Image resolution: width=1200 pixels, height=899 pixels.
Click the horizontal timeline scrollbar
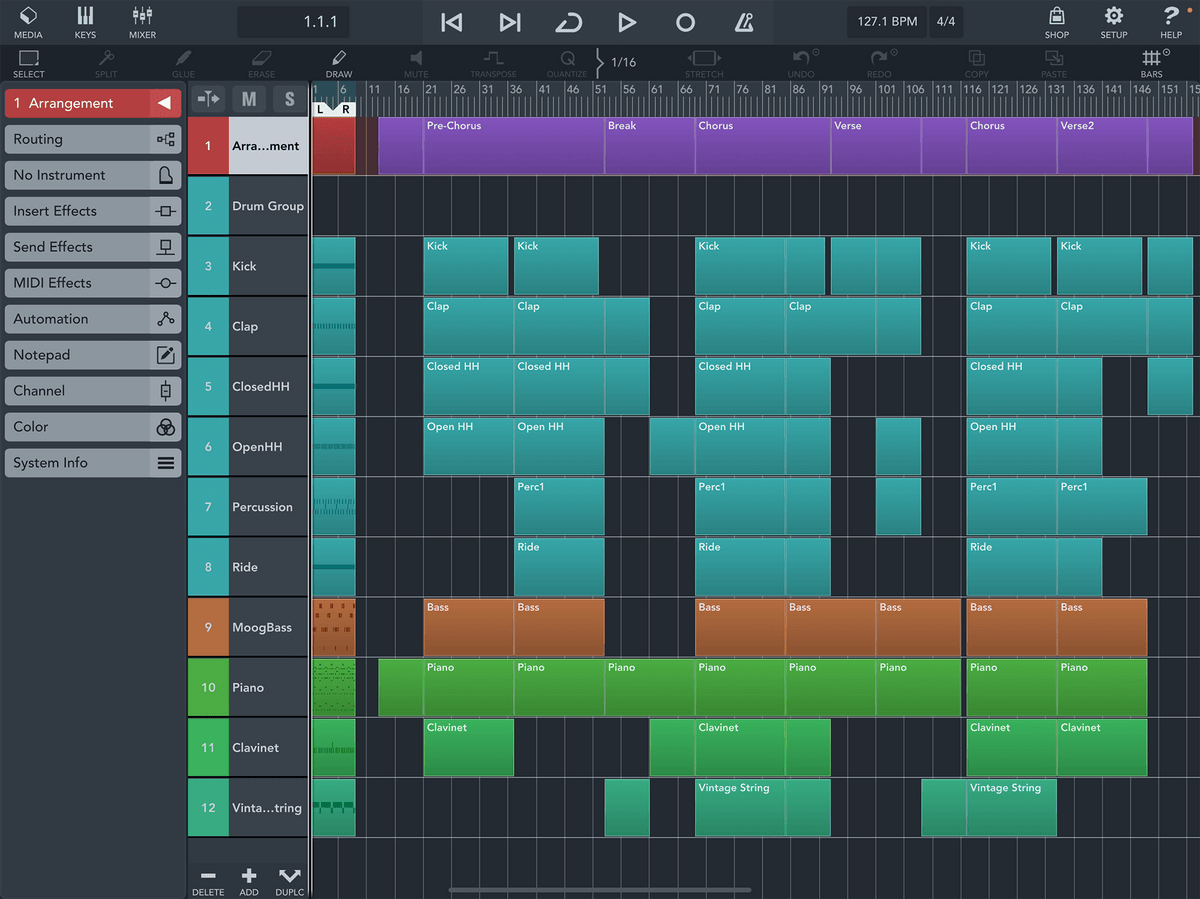pyautogui.click(x=600, y=889)
